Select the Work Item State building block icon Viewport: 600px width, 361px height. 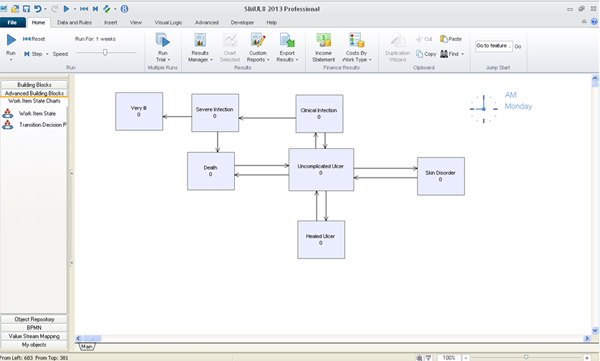[7, 113]
